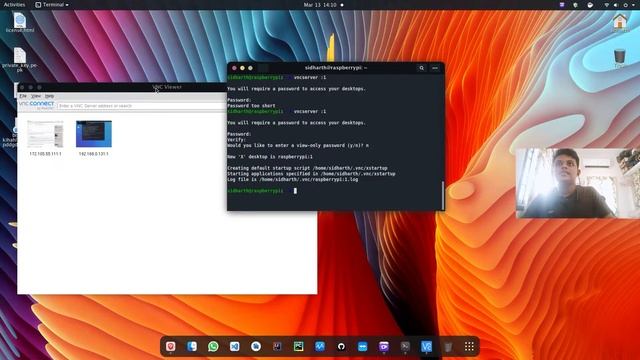640x360 pixels.
Task: Open PyCharm from the dock
Action: pos(298,347)
